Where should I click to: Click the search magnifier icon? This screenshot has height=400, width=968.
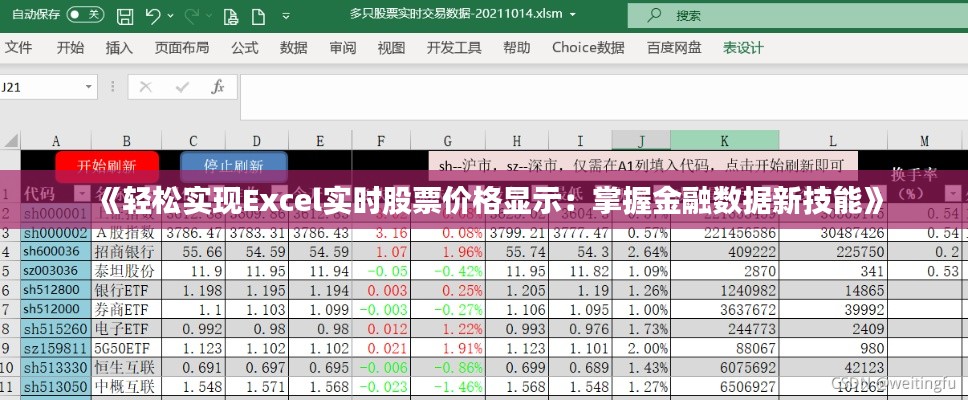coord(654,15)
